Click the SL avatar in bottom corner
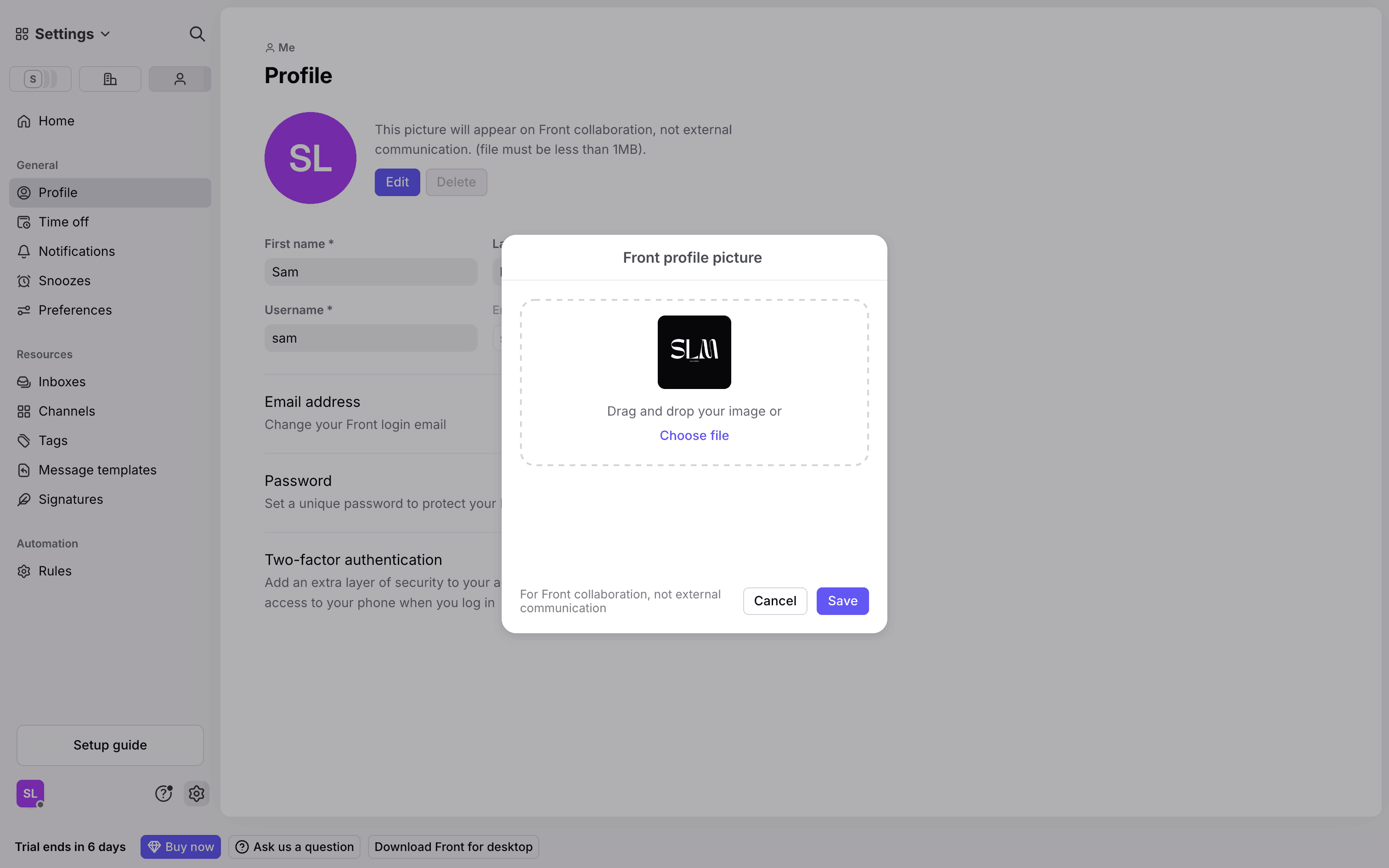 point(30,794)
